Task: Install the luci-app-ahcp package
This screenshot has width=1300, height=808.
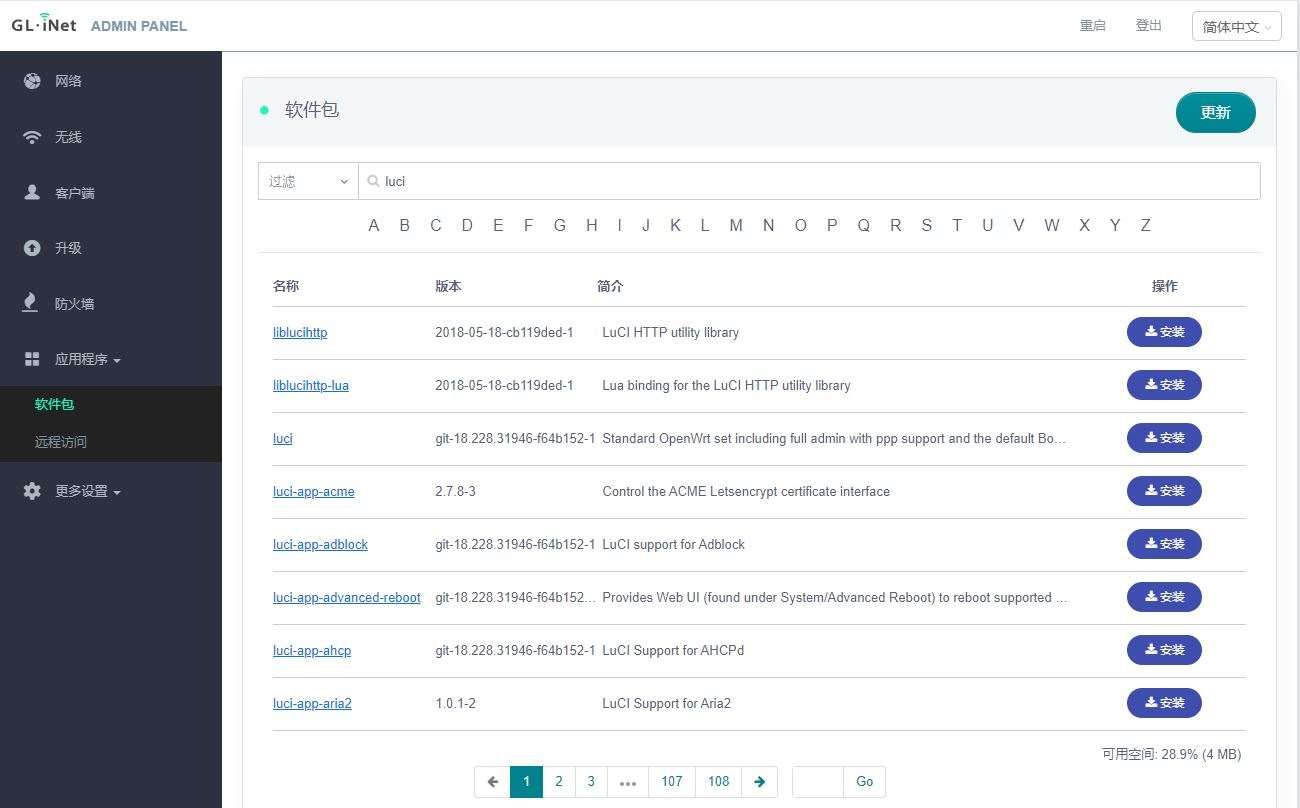Action: point(1164,650)
